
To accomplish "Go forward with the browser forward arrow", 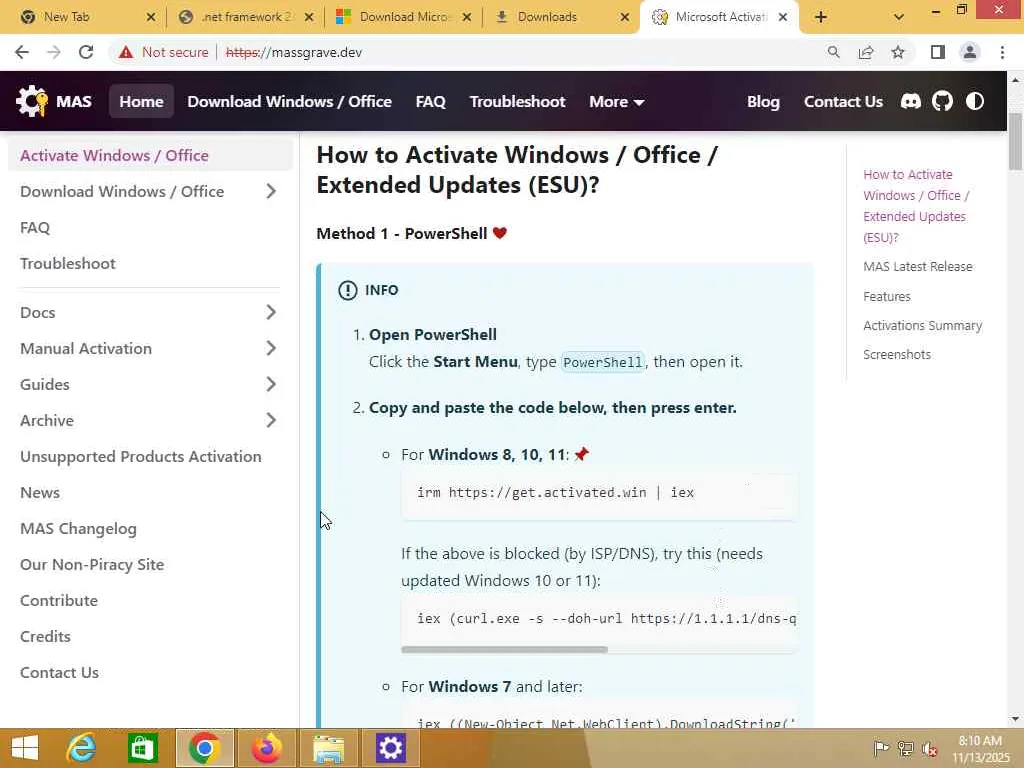I will (54, 52).
